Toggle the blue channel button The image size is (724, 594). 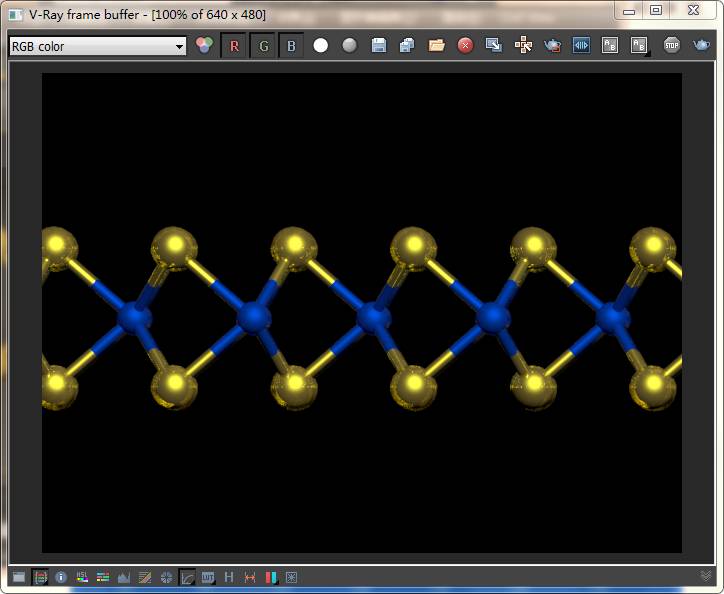coord(291,46)
